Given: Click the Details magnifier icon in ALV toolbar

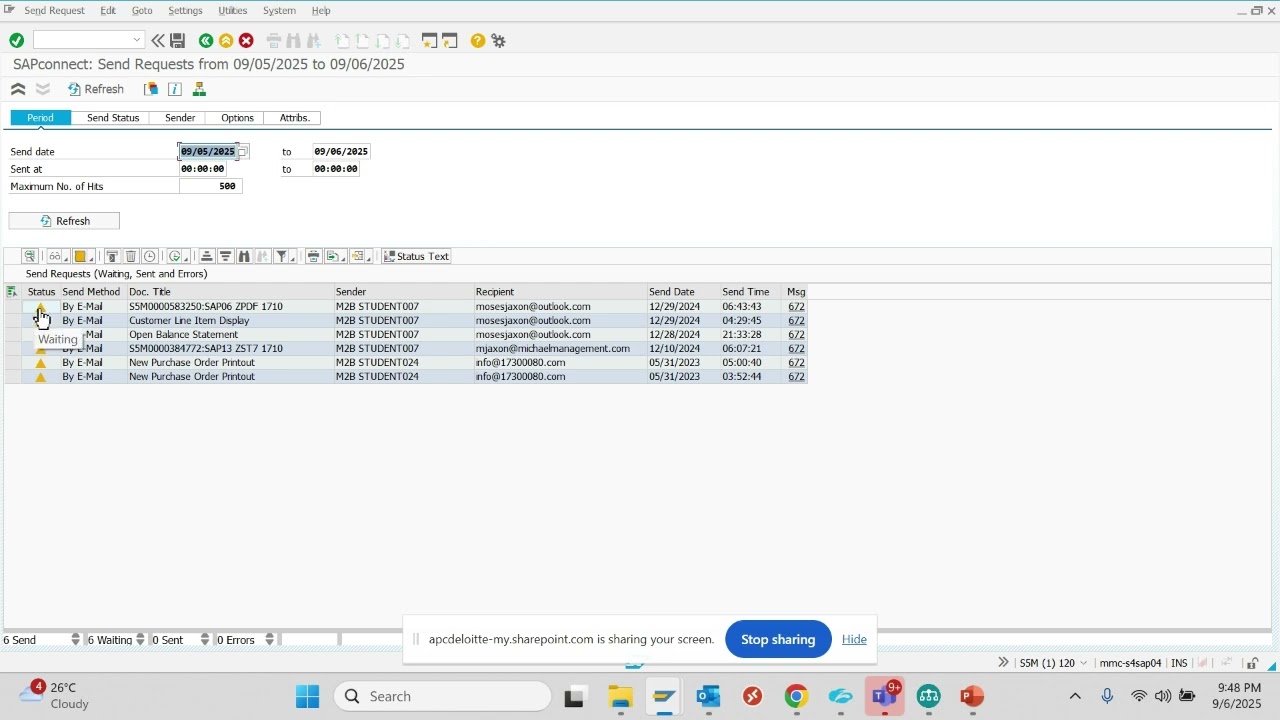Looking at the screenshot, I should pyautogui.click(x=30, y=256).
